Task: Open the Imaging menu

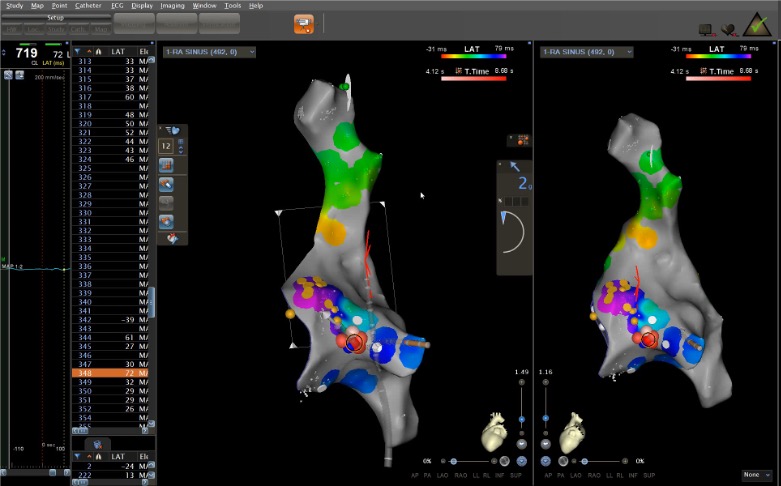Action: [x=172, y=6]
